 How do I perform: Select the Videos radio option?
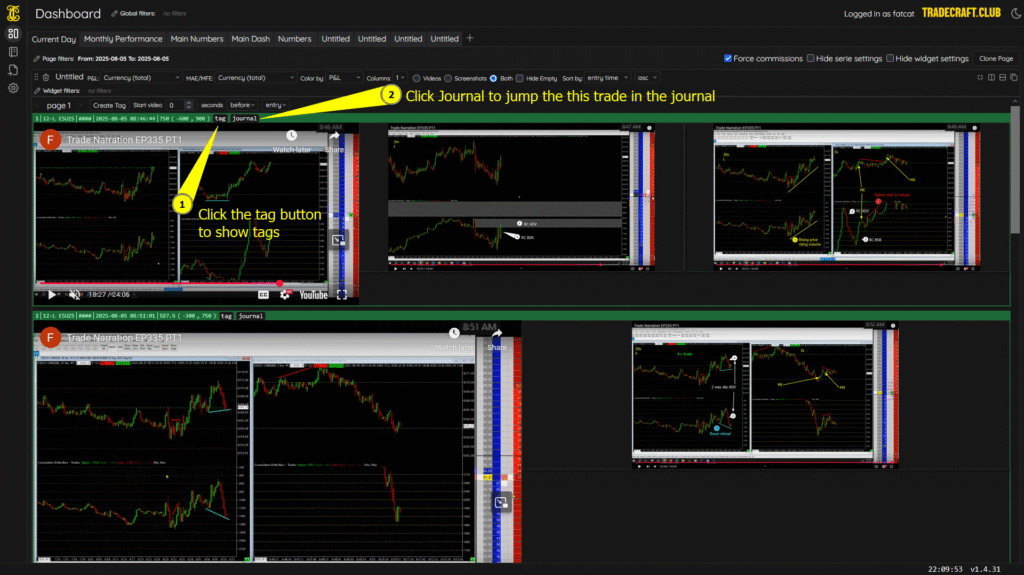pos(416,78)
